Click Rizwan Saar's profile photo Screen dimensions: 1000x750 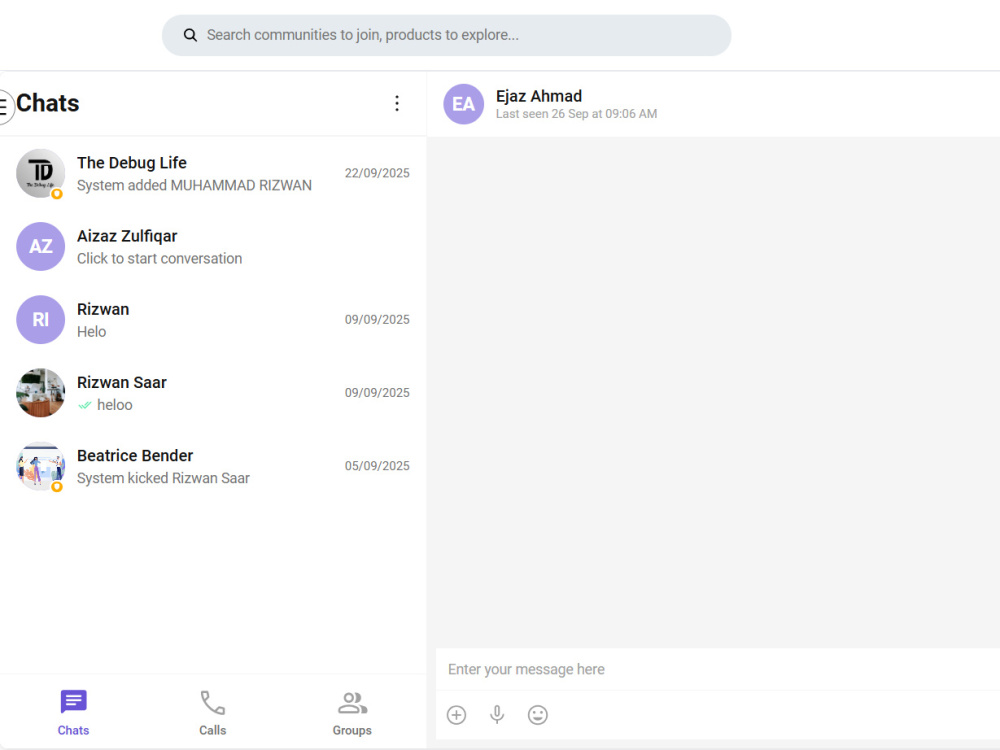click(x=40, y=393)
